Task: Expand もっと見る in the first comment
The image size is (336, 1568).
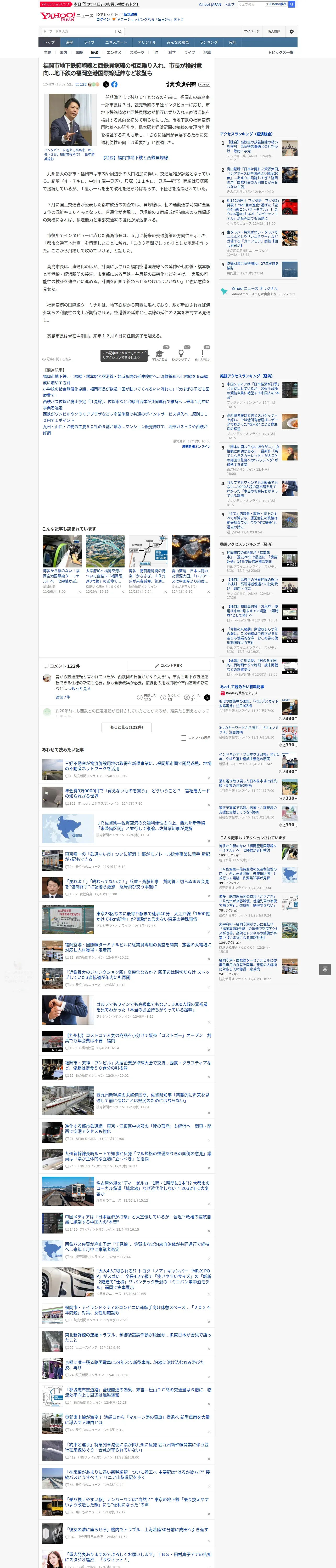Action: coord(81,688)
